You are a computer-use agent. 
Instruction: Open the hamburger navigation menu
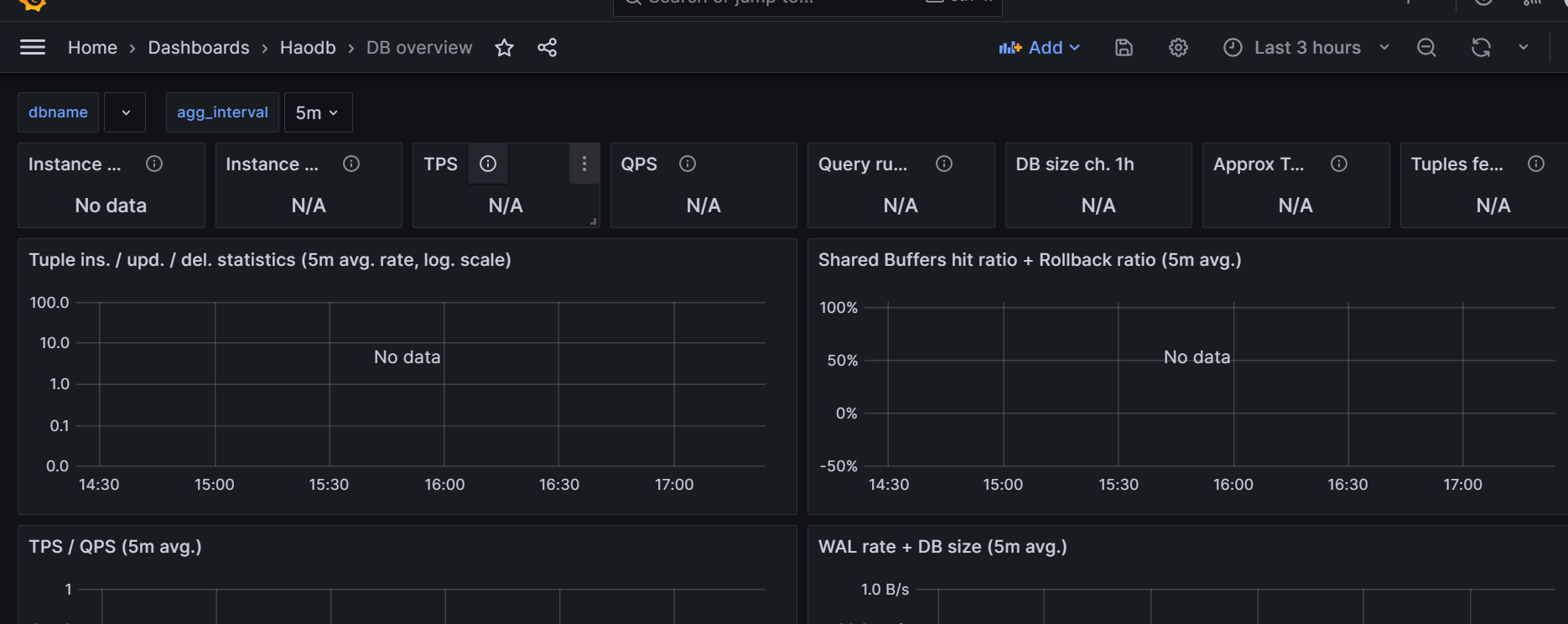tap(33, 48)
